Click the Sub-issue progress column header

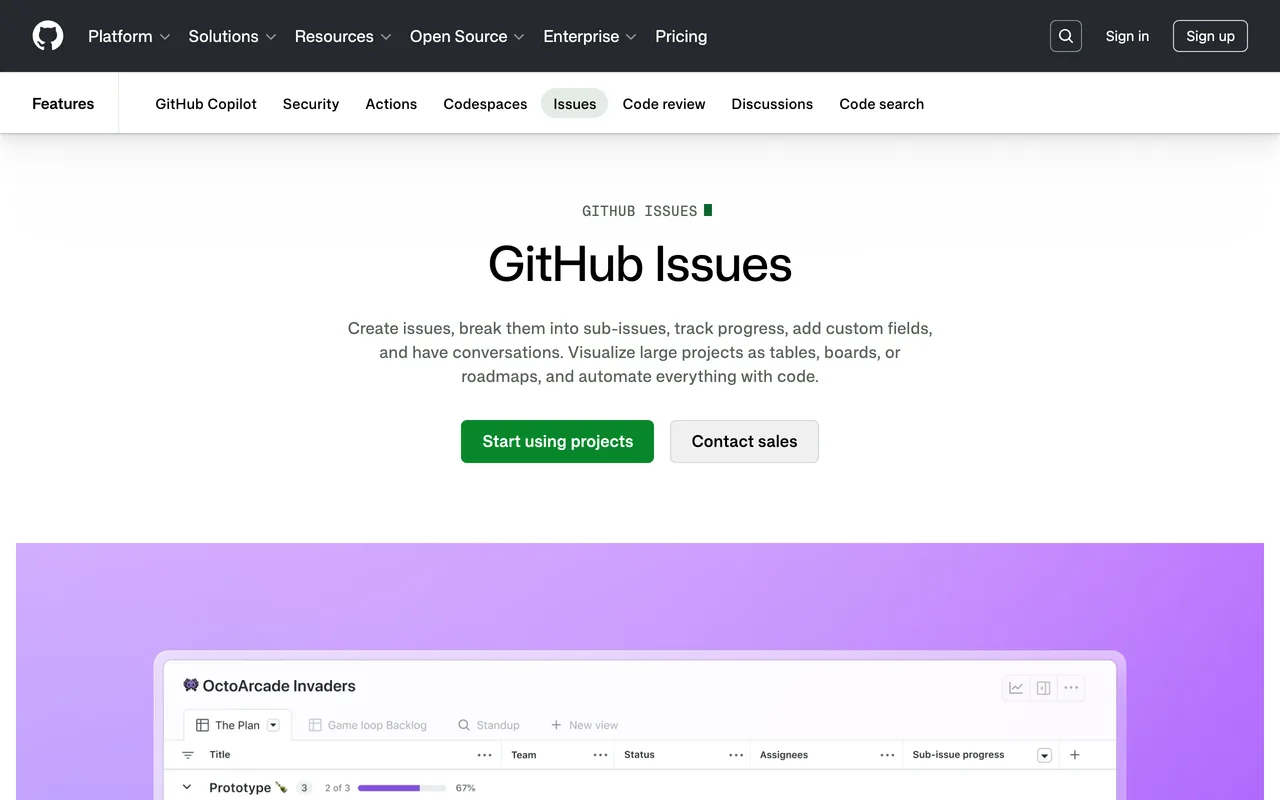958,755
